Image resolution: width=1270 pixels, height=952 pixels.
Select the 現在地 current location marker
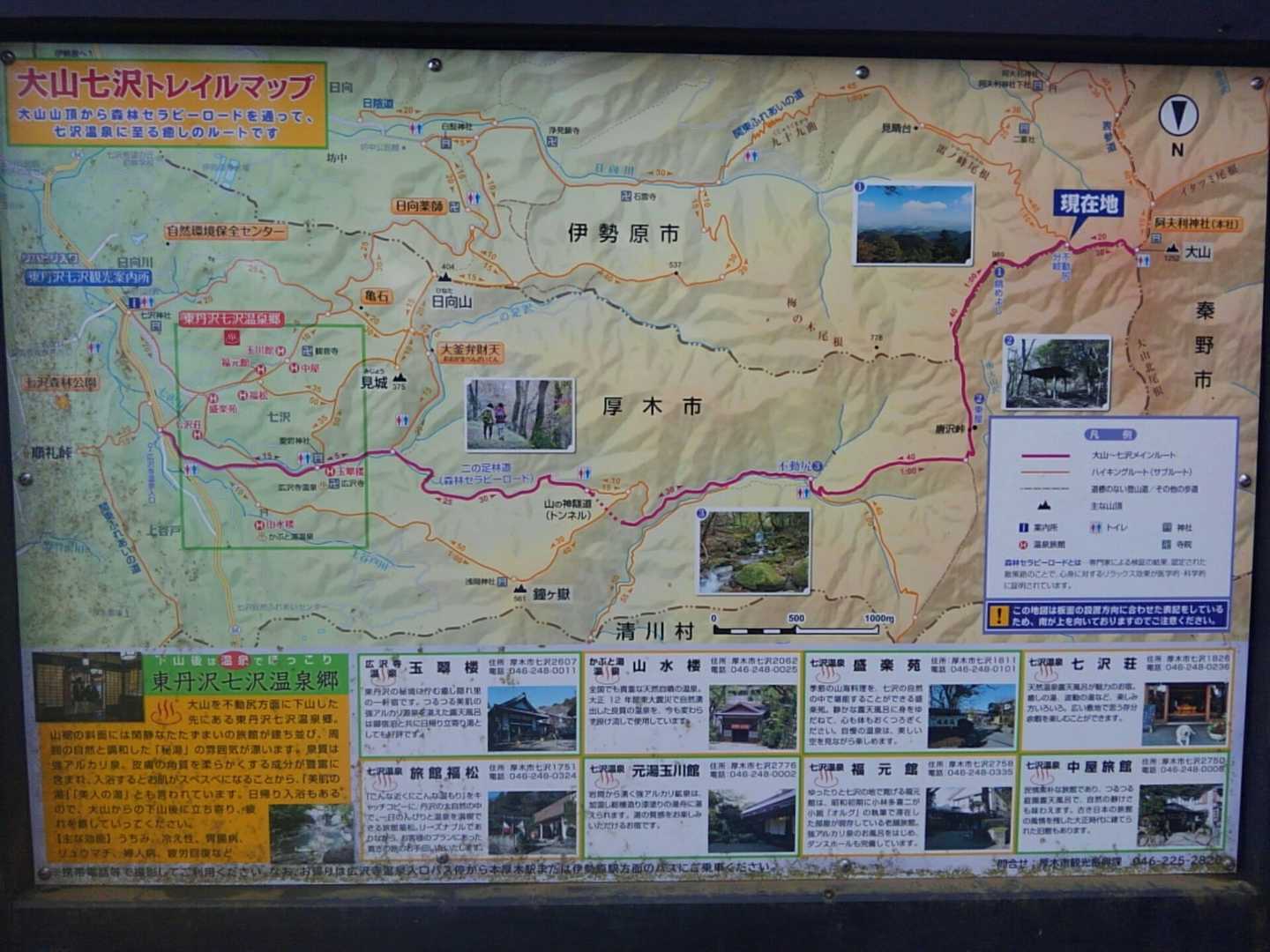pyautogui.click(x=1089, y=205)
